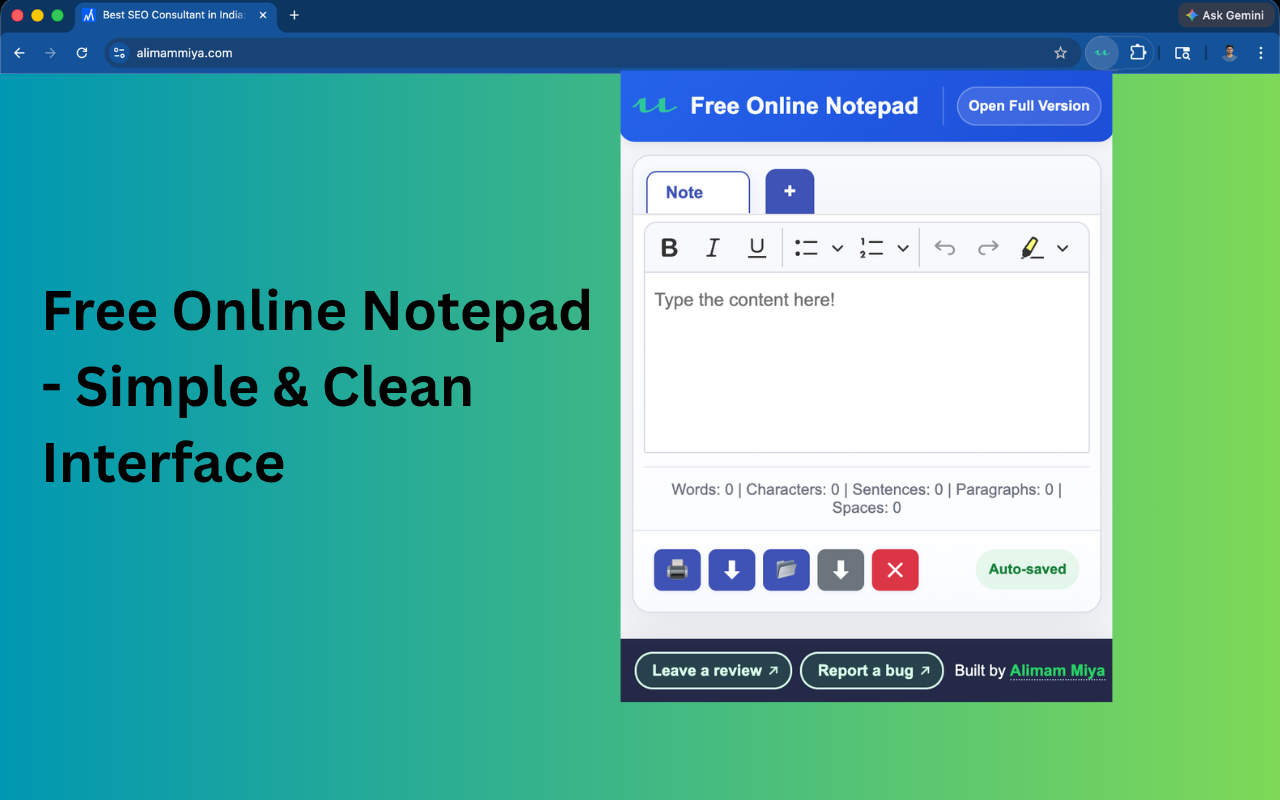Viewport: 1280px width, 800px height.
Task: Reload the current page
Action: click(x=82, y=53)
